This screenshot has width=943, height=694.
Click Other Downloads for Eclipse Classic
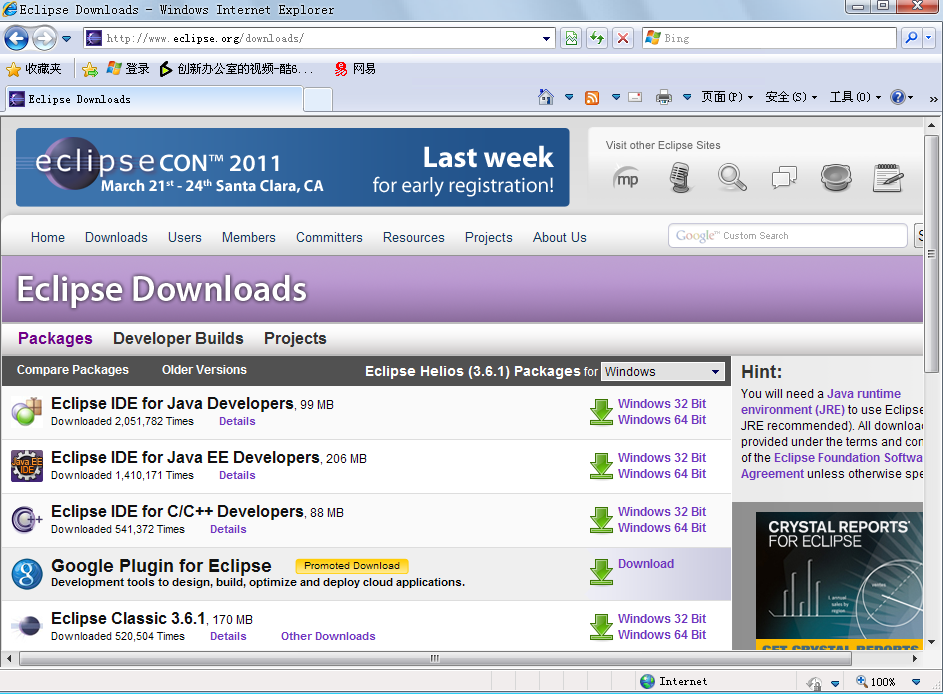[328, 636]
